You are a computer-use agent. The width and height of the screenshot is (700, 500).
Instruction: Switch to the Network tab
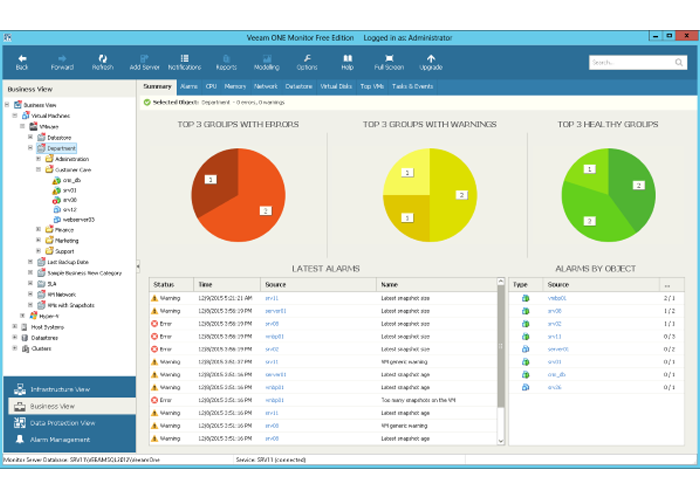point(266,87)
